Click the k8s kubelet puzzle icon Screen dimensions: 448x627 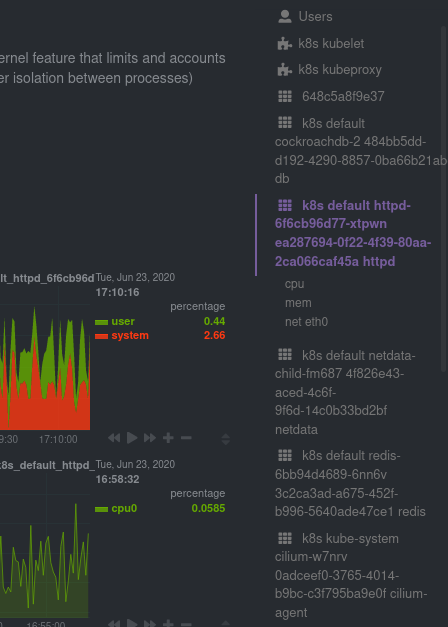(x=284, y=44)
